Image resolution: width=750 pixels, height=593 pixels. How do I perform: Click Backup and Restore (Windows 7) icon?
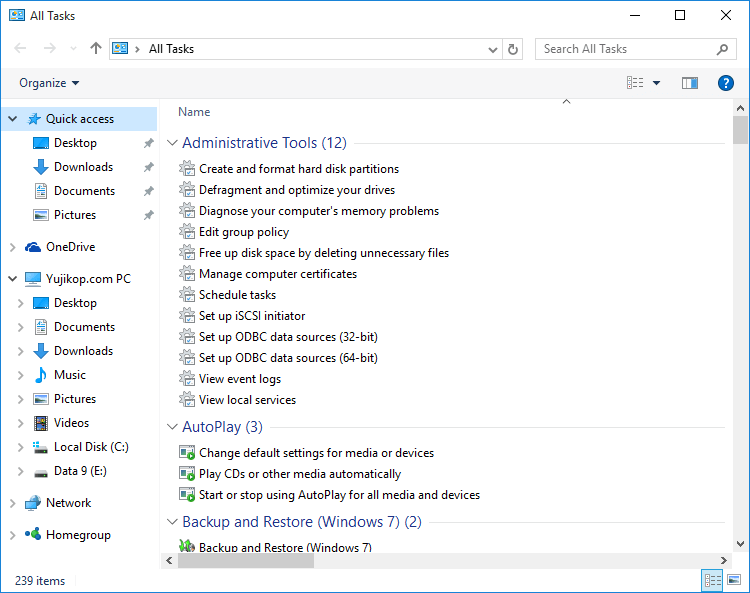click(187, 546)
